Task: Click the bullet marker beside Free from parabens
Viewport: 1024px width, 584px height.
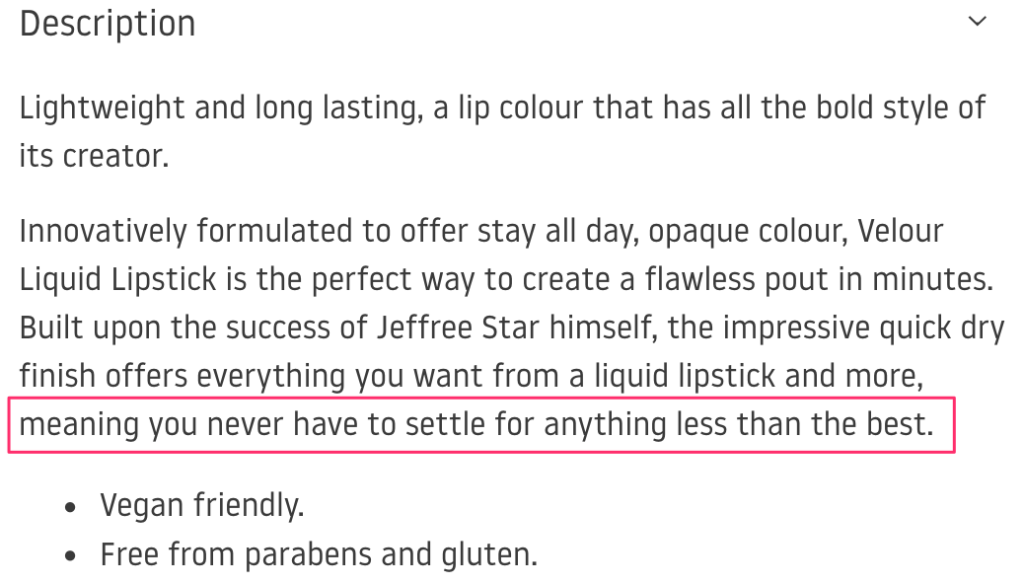Action: [70, 553]
